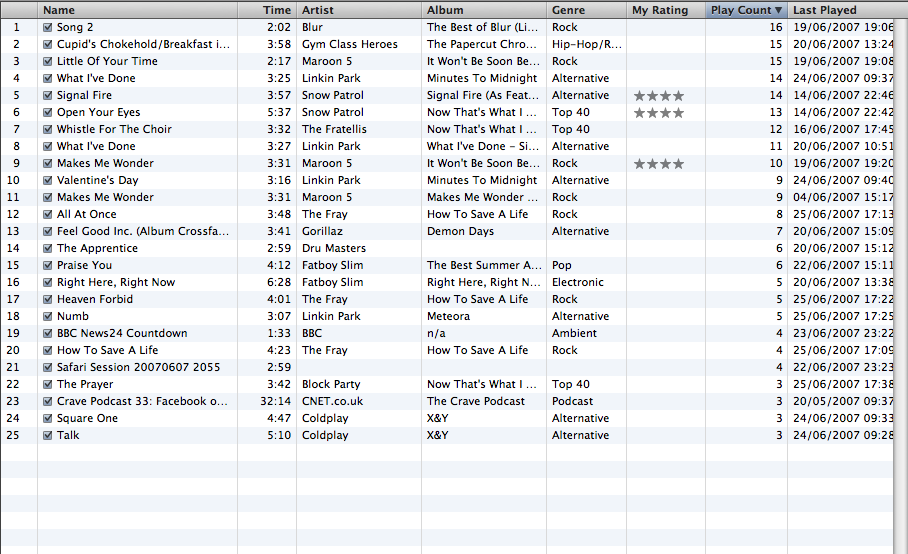Image resolution: width=908 pixels, height=554 pixels.
Task: Click album What I've Done - Si…
Action: [482, 146]
